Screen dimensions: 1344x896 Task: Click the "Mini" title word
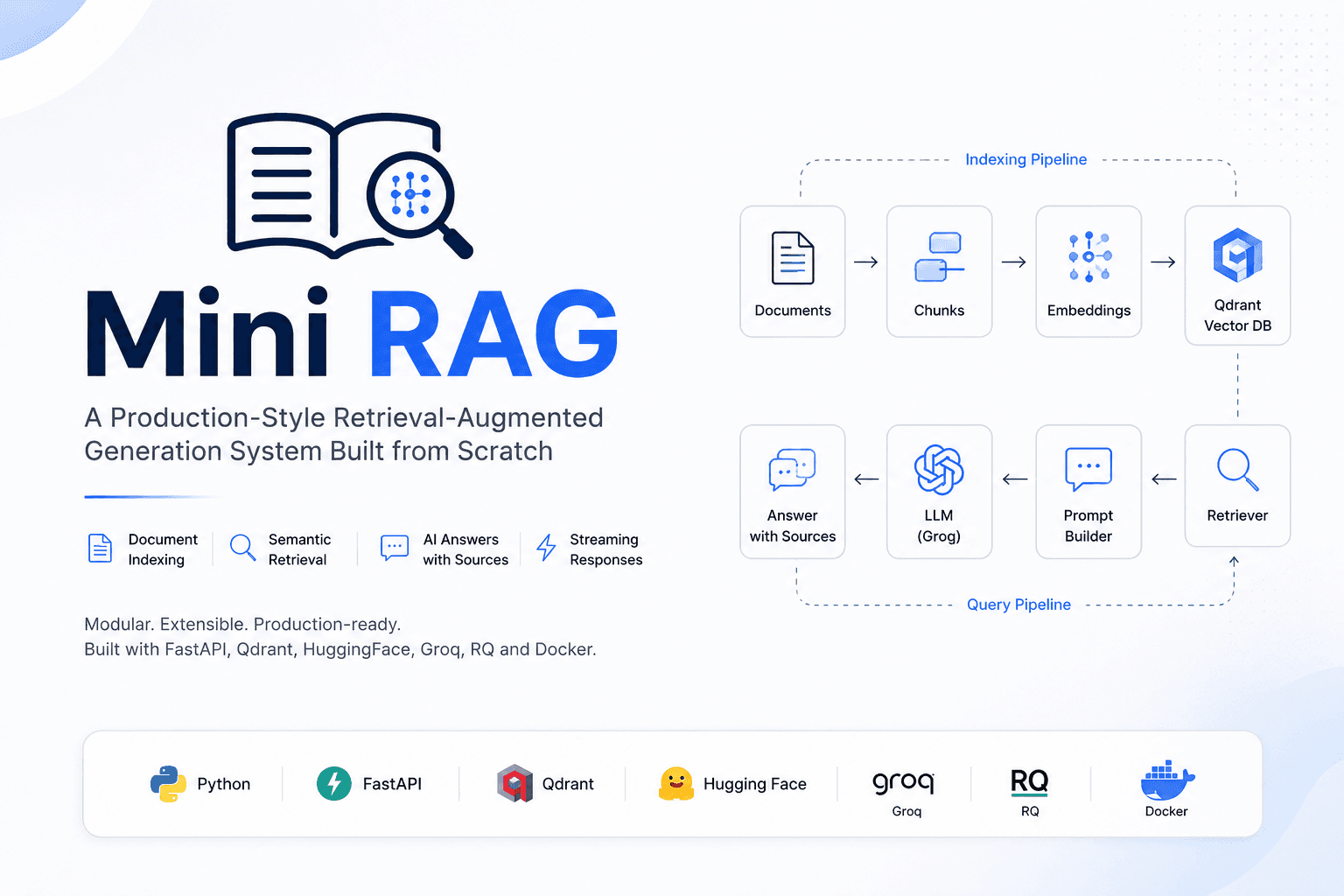(207, 332)
